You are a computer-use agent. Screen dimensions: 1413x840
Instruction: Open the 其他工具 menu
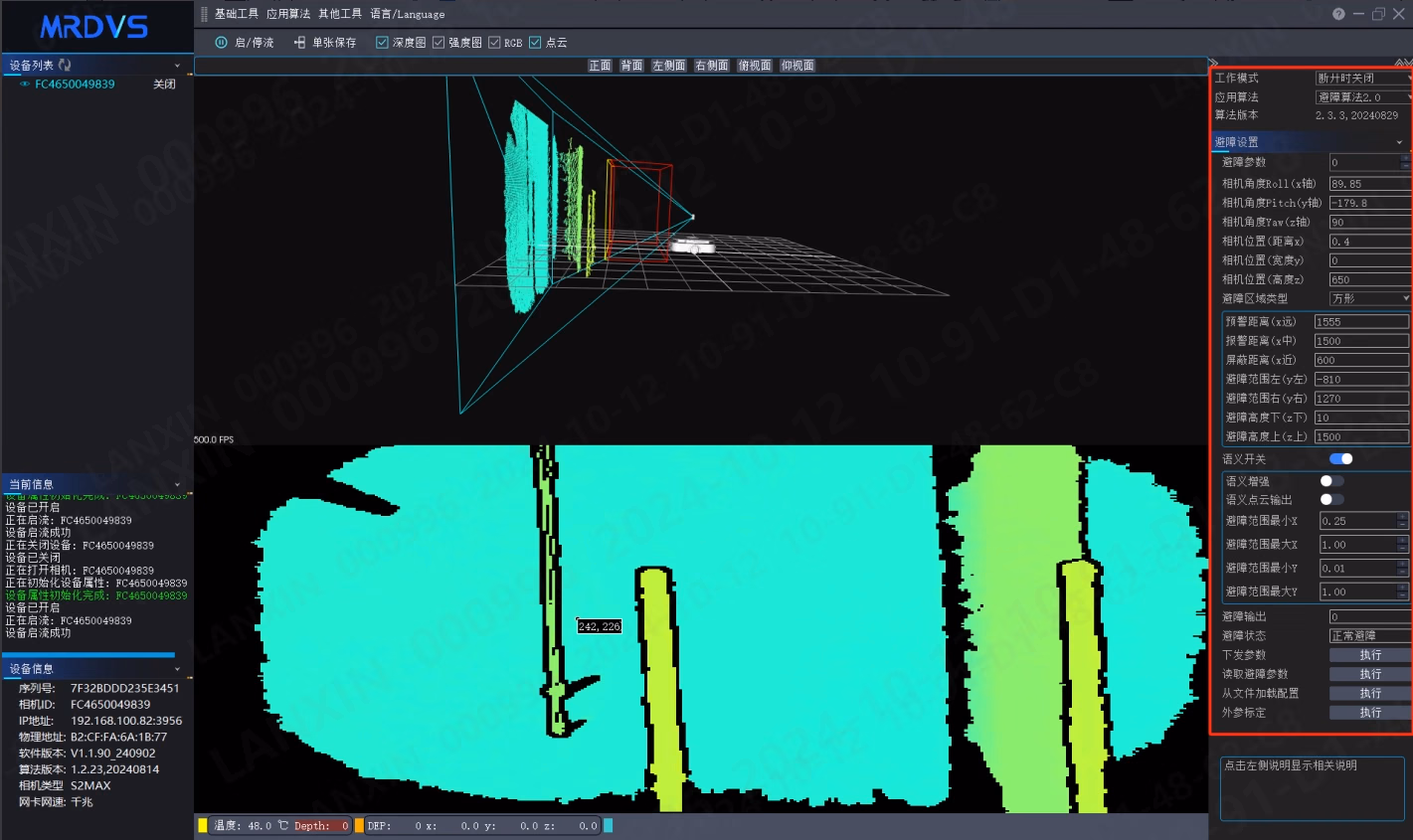point(340,14)
